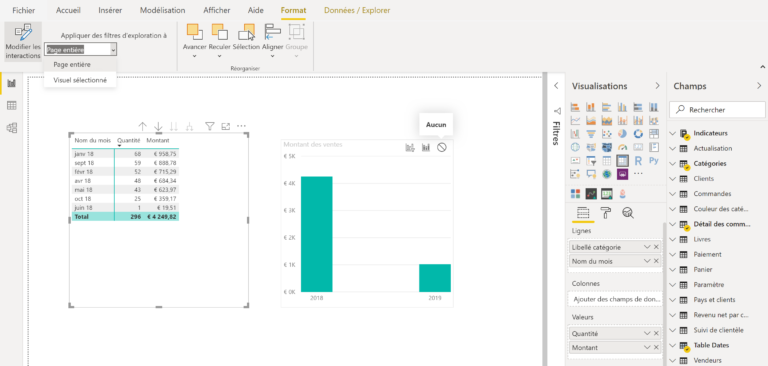The width and height of the screenshot is (768, 366).
Task: Open the Page entière combo box
Action: pyautogui.click(x=81, y=49)
